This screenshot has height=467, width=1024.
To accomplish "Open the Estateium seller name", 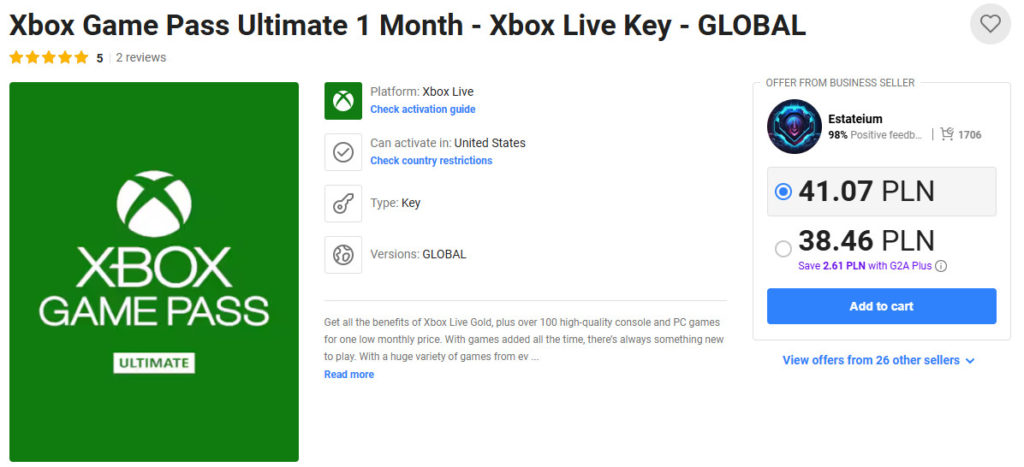I will (855, 119).
